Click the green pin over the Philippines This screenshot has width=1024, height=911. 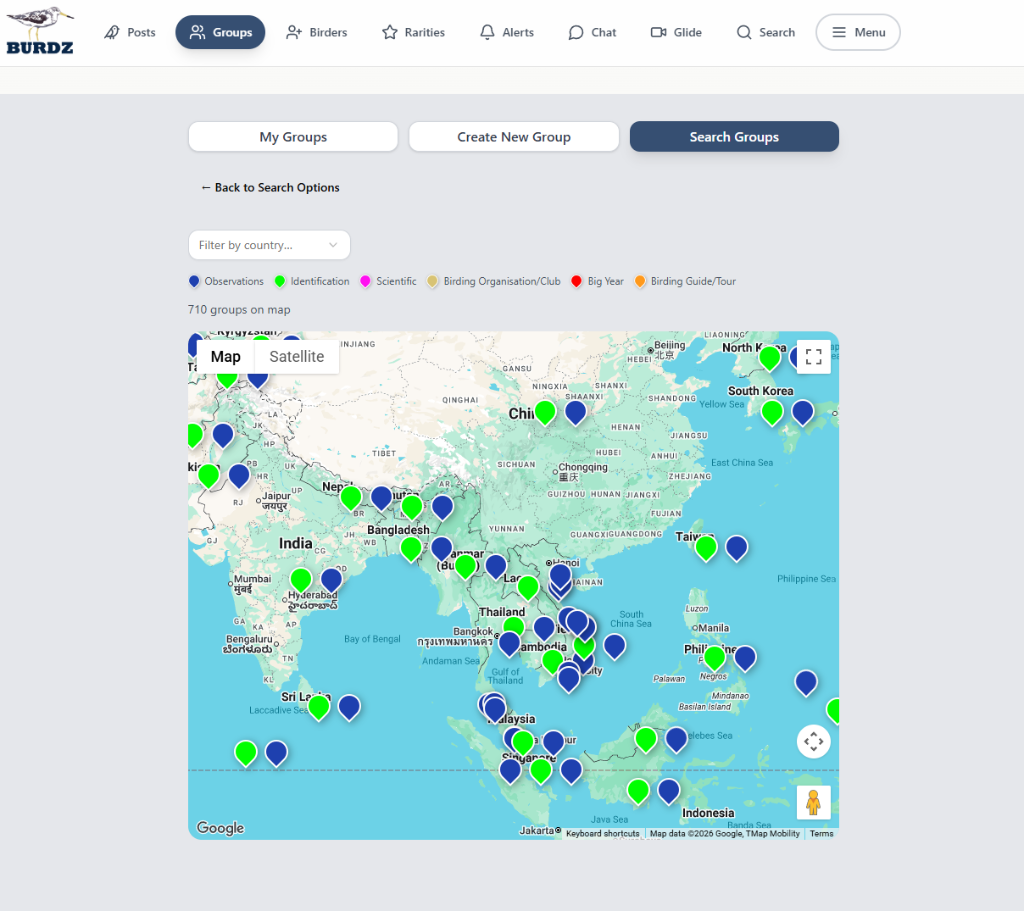714,658
